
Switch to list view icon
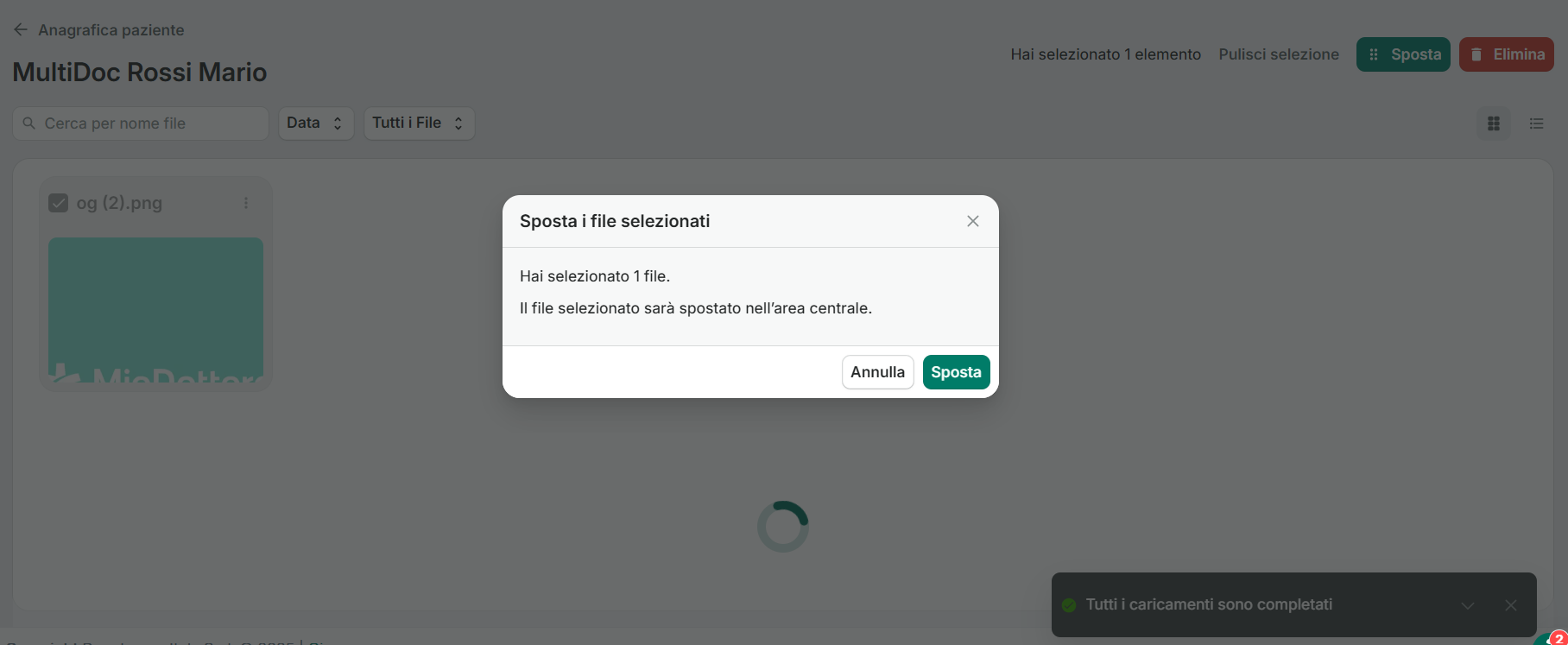pos(1536,123)
